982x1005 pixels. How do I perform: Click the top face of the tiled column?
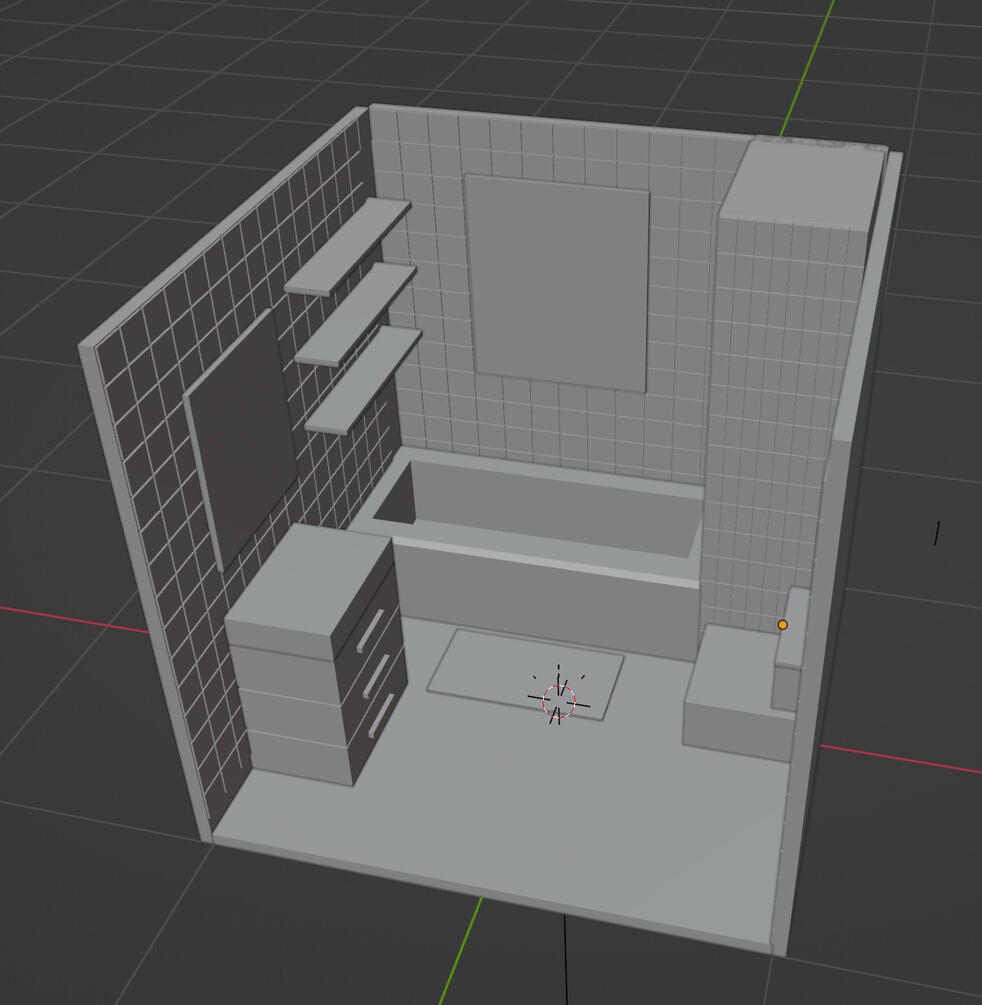pos(804,183)
